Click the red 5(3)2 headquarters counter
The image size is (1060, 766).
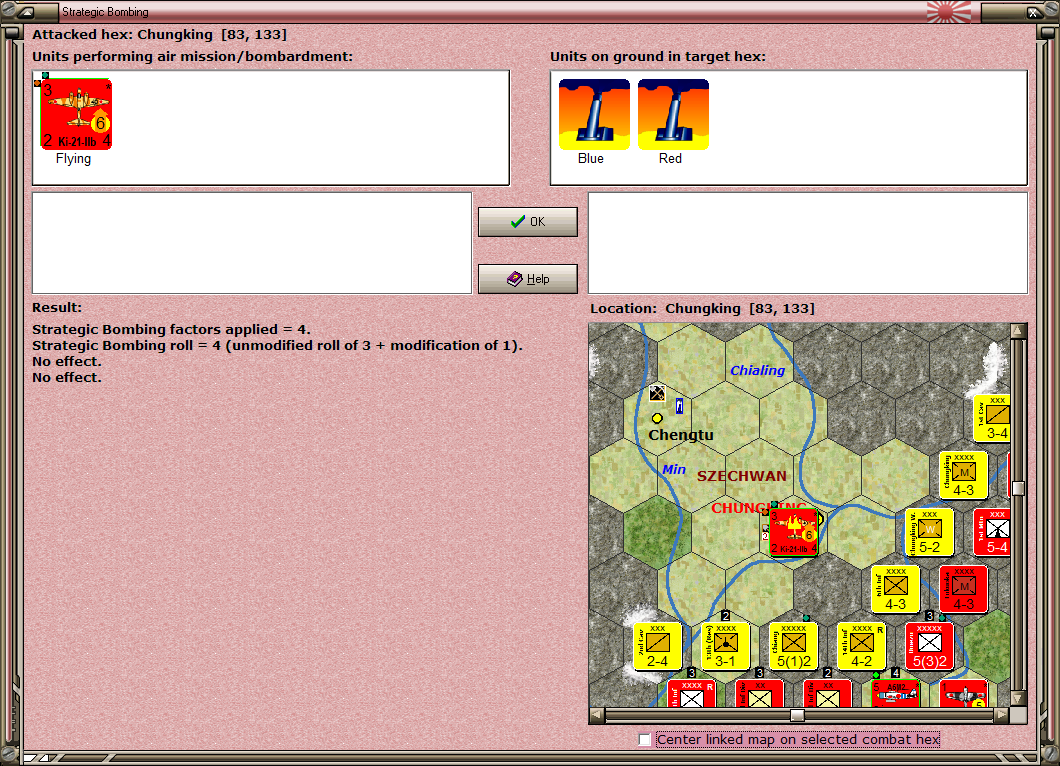[930, 647]
